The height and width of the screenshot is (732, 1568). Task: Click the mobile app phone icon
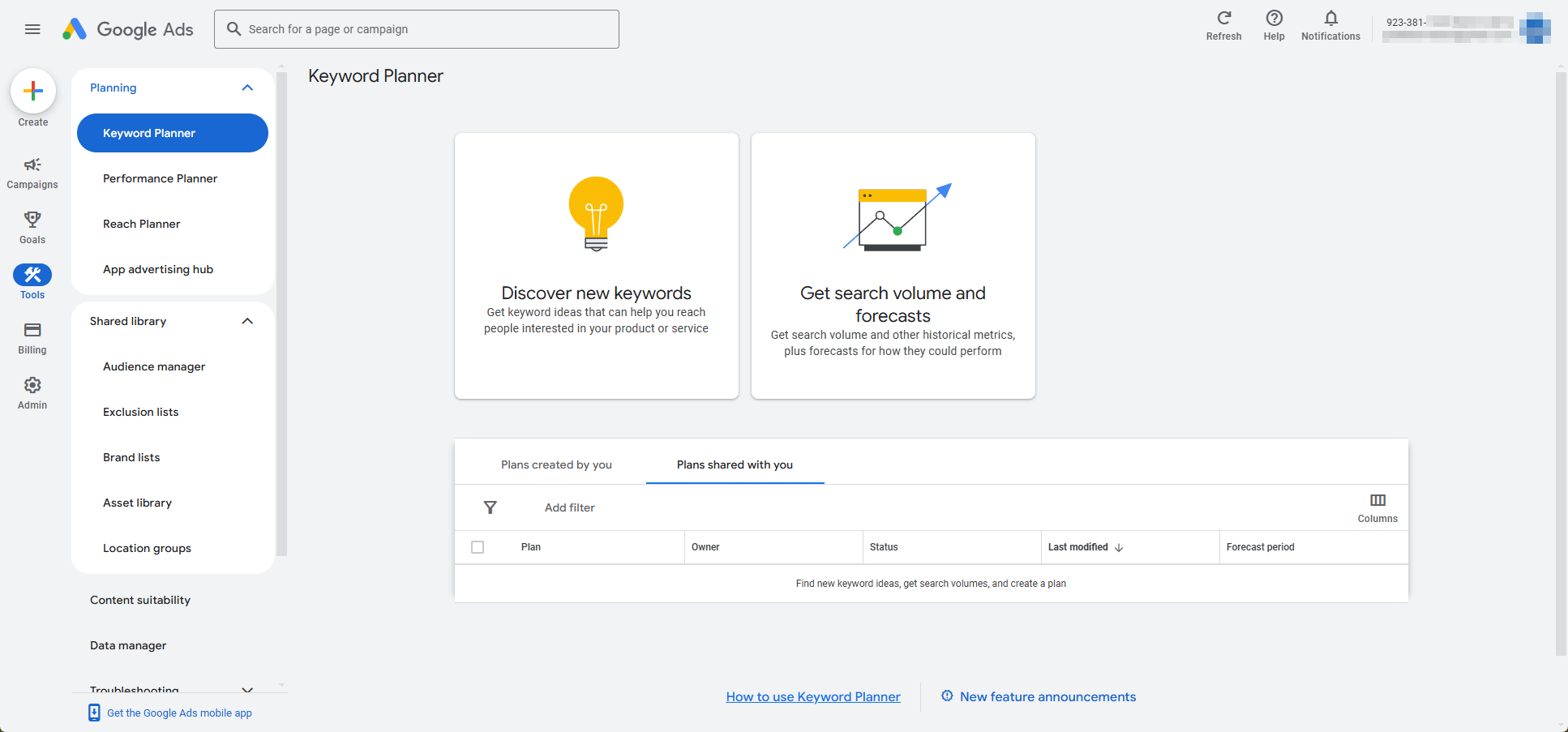[94, 713]
